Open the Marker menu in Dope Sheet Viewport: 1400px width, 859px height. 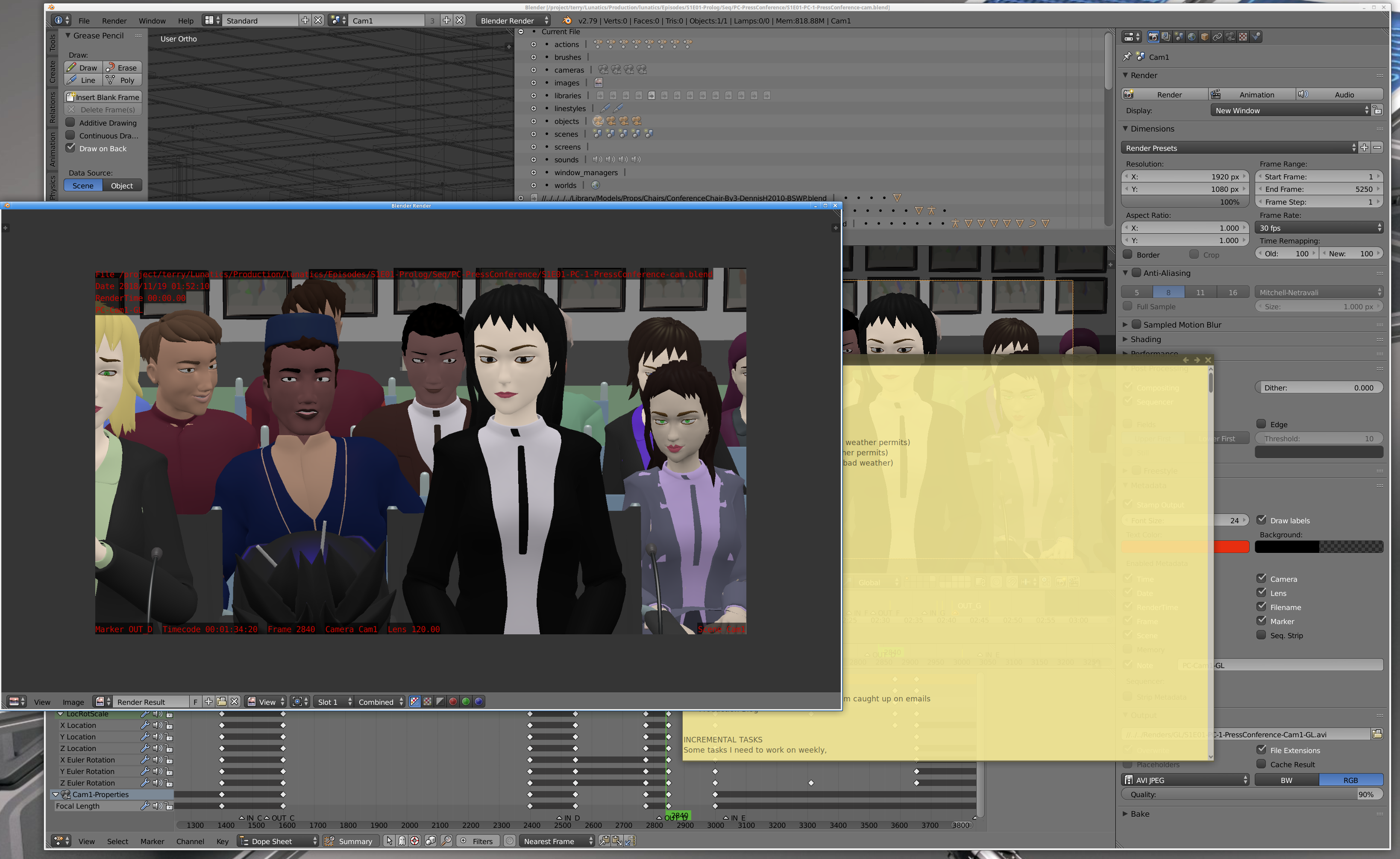(x=152, y=841)
